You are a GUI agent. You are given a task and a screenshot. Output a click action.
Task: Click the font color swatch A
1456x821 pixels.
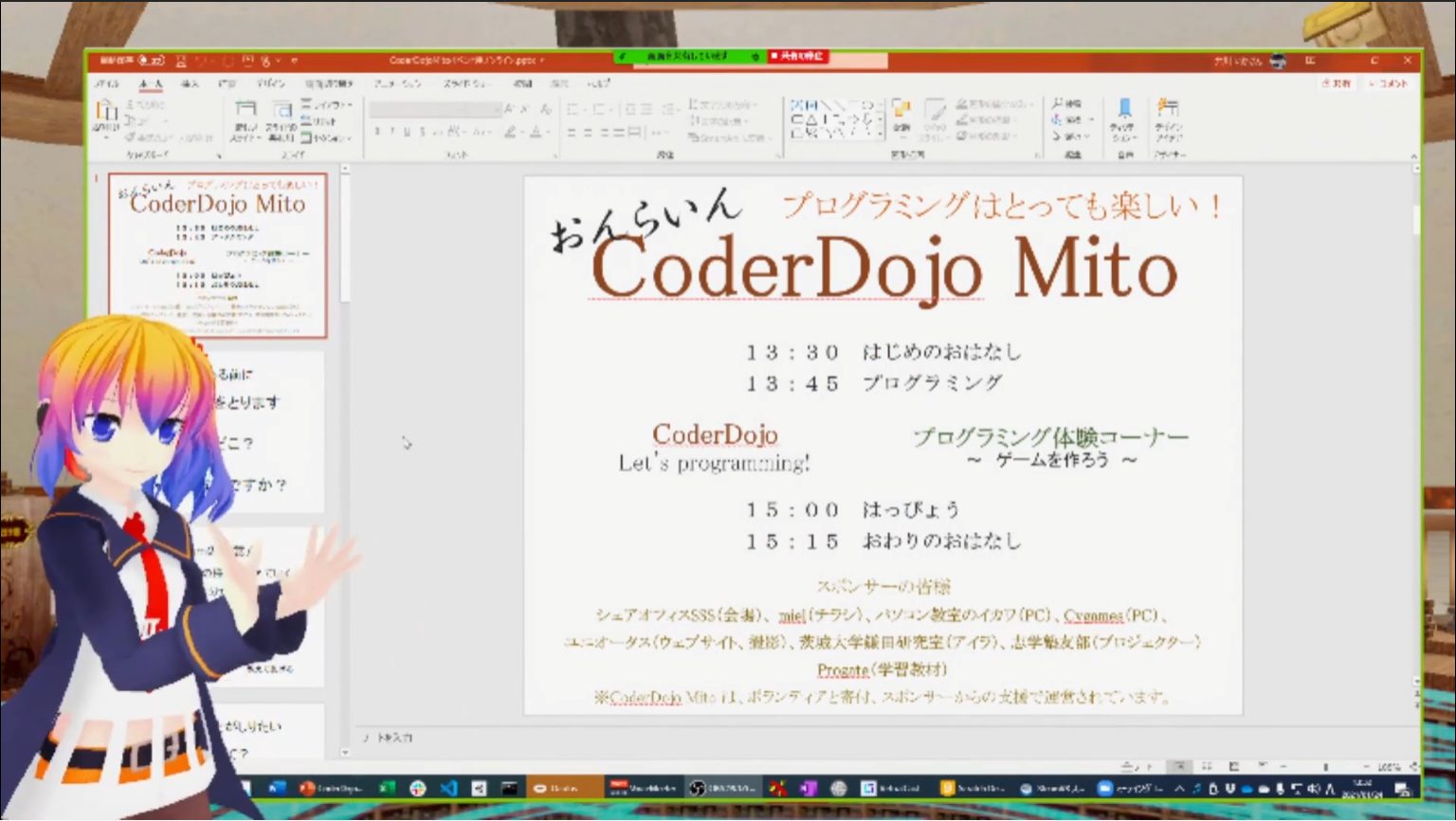536,132
